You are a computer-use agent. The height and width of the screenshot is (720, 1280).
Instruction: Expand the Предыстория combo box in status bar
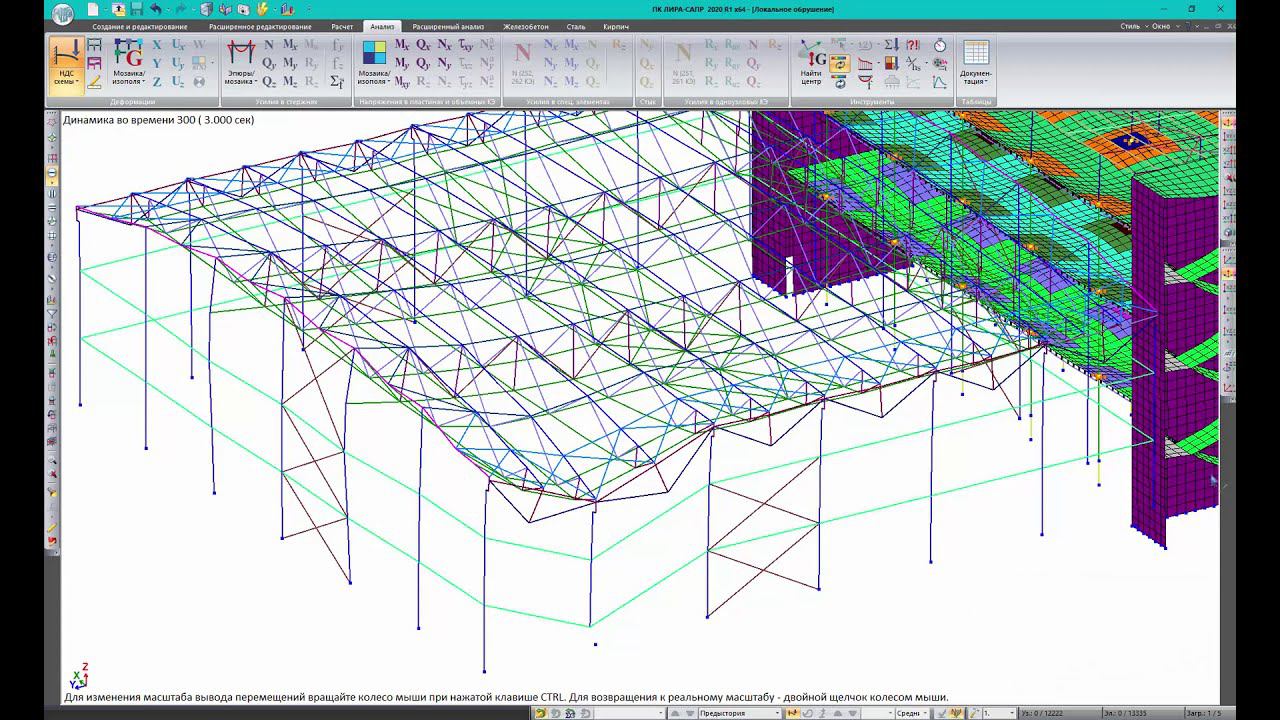click(776, 713)
